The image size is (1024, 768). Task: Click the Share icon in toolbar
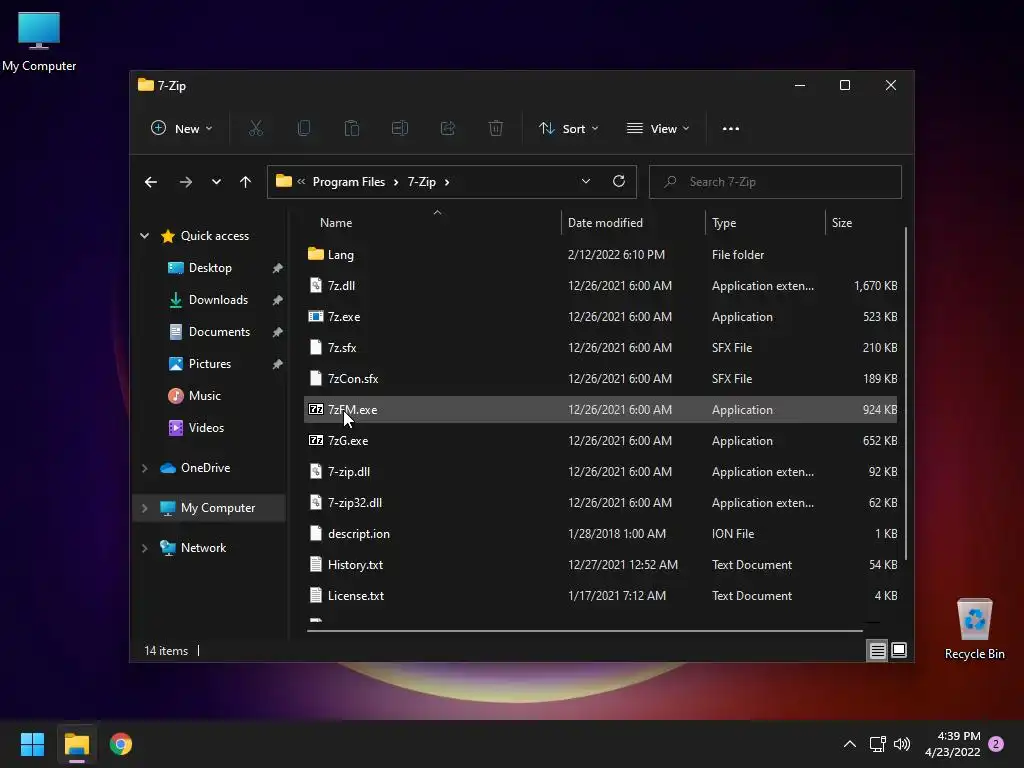coord(448,129)
